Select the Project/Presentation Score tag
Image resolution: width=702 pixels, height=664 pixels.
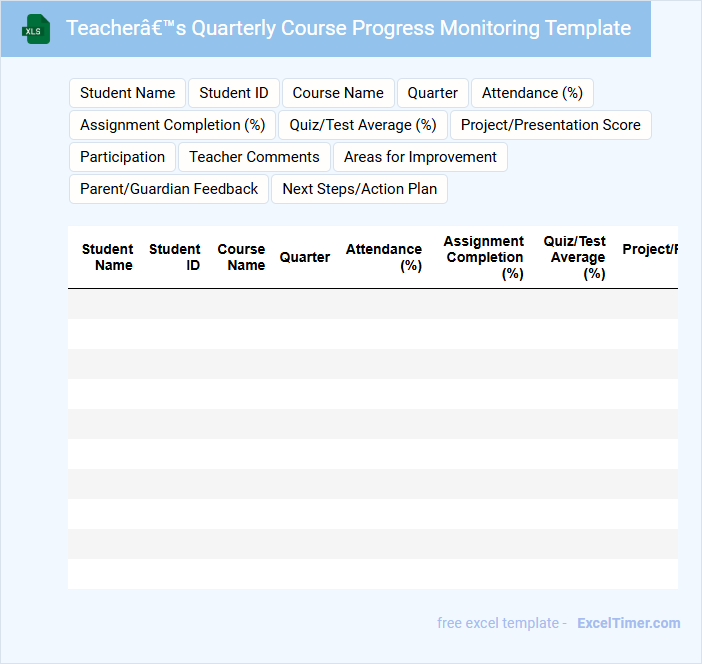(x=551, y=125)
